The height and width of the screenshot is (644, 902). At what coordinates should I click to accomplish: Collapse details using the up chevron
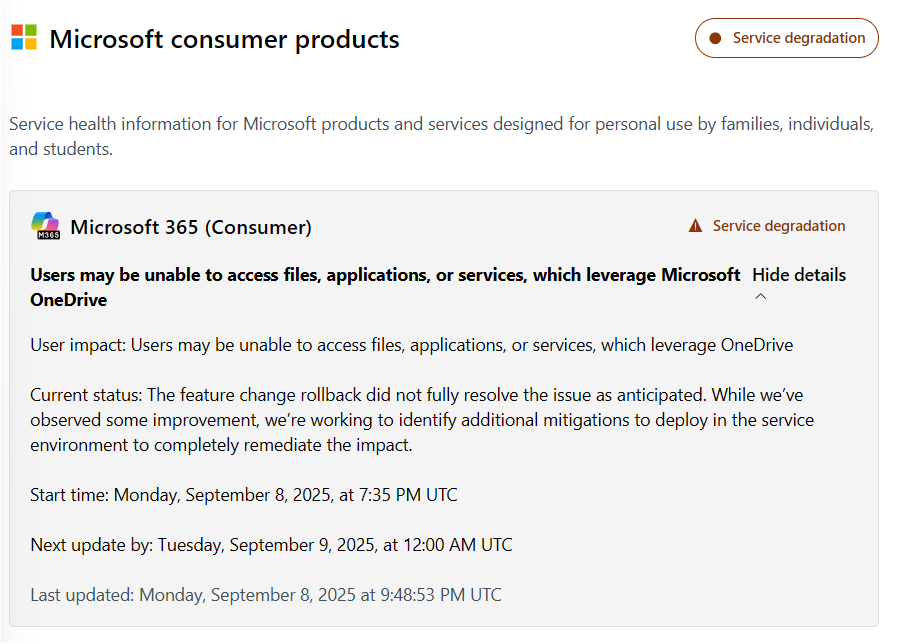(x=760, y=297)
